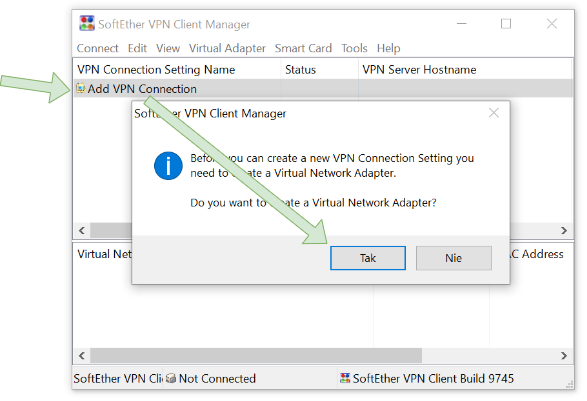Click the blue information icon in dialog
The width and height of the screenshot is (587, 401).
pos(168,165)
